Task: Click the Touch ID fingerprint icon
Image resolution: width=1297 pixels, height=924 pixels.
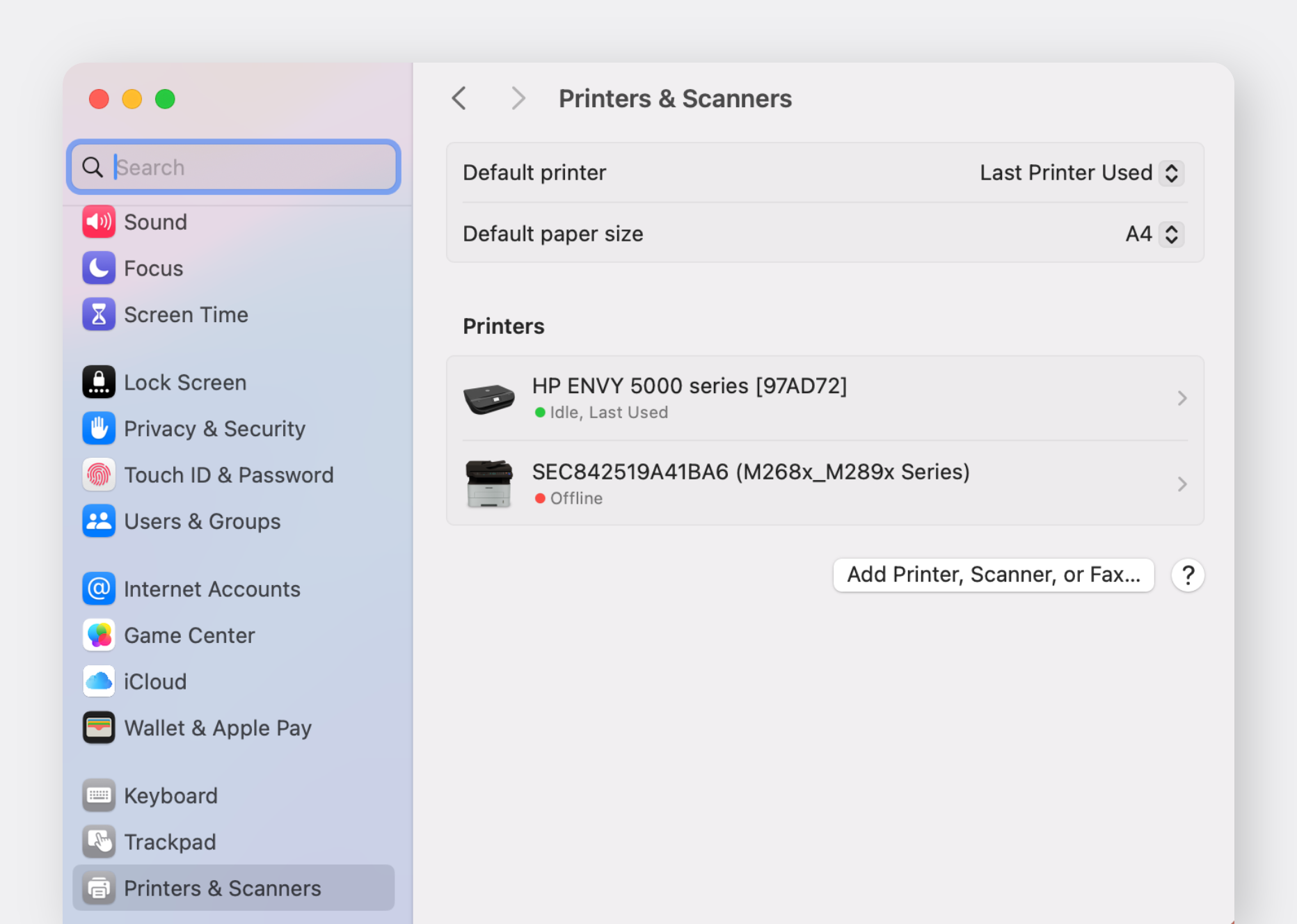Action: pyautogui.click(x=99, y=475)
